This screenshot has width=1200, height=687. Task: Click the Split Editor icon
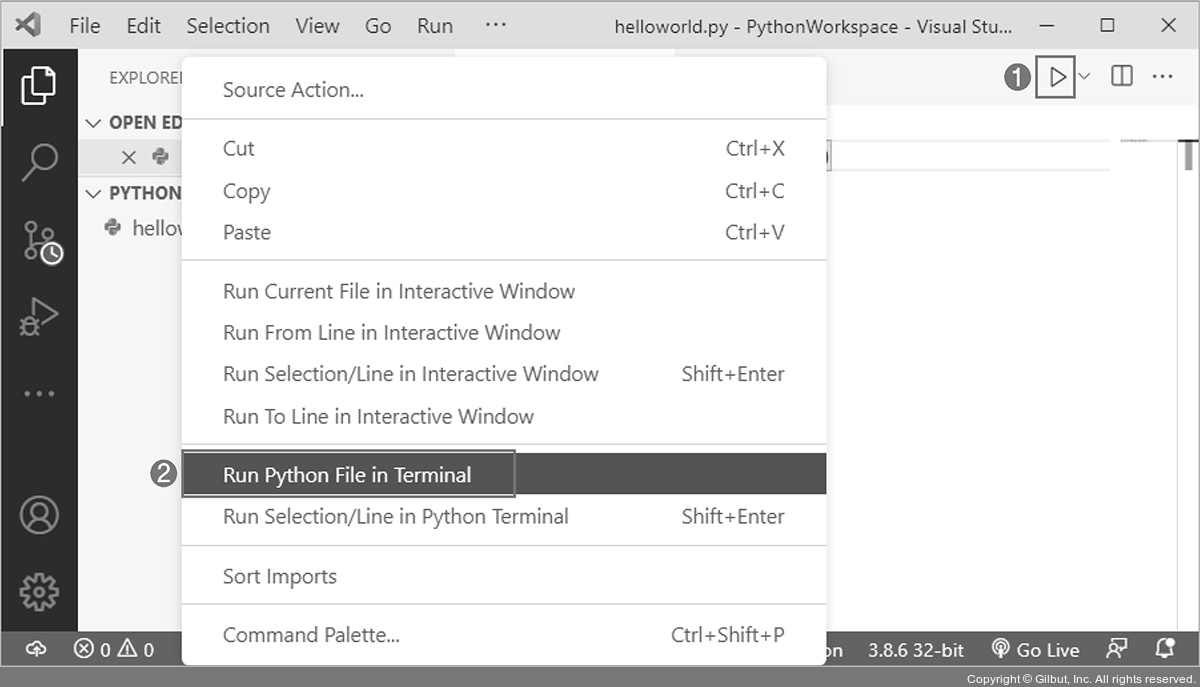(x=1122, y=77)
